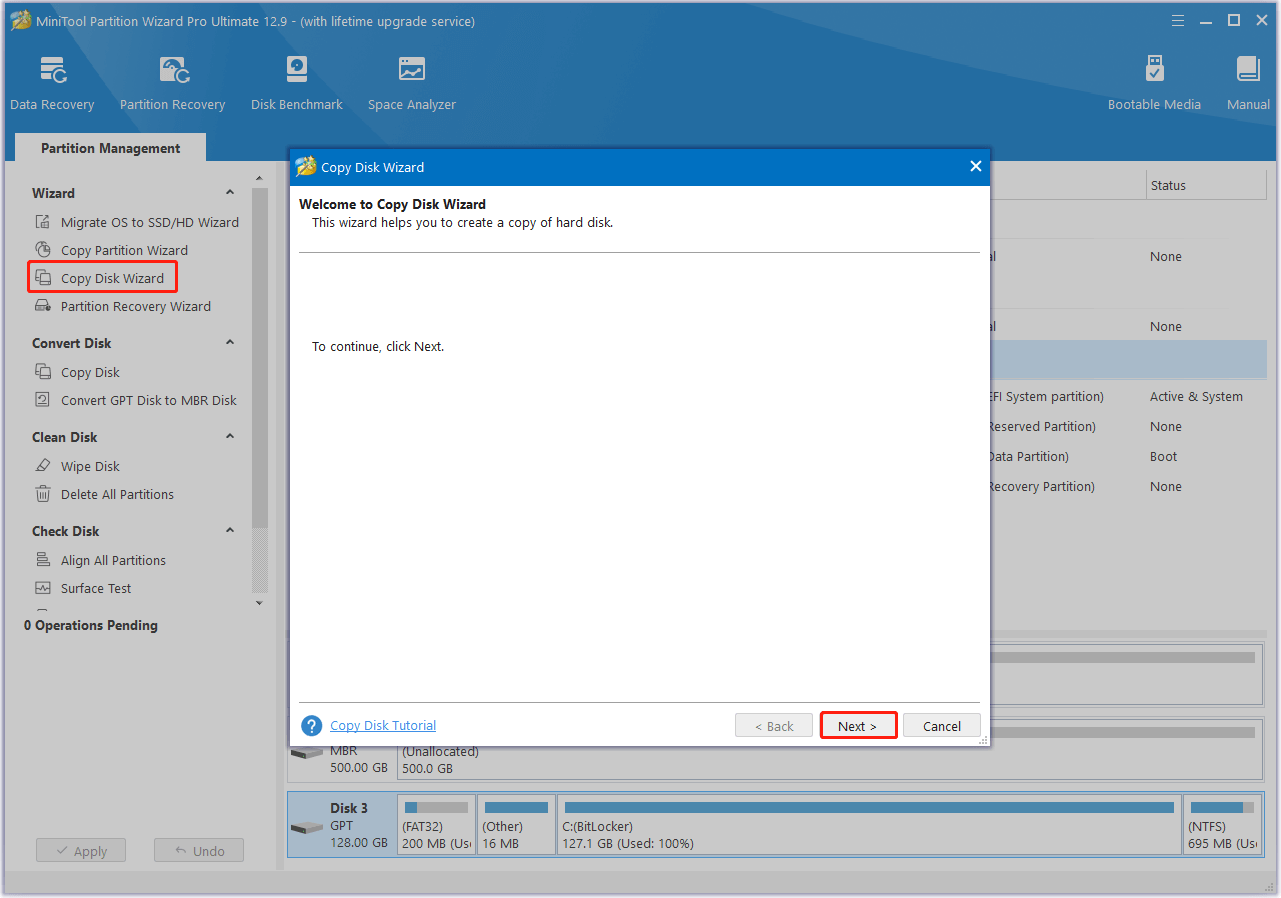This screenshot has width=1281, height=898.
Task: Click Disk 3 drive icon
Action: 307,828
